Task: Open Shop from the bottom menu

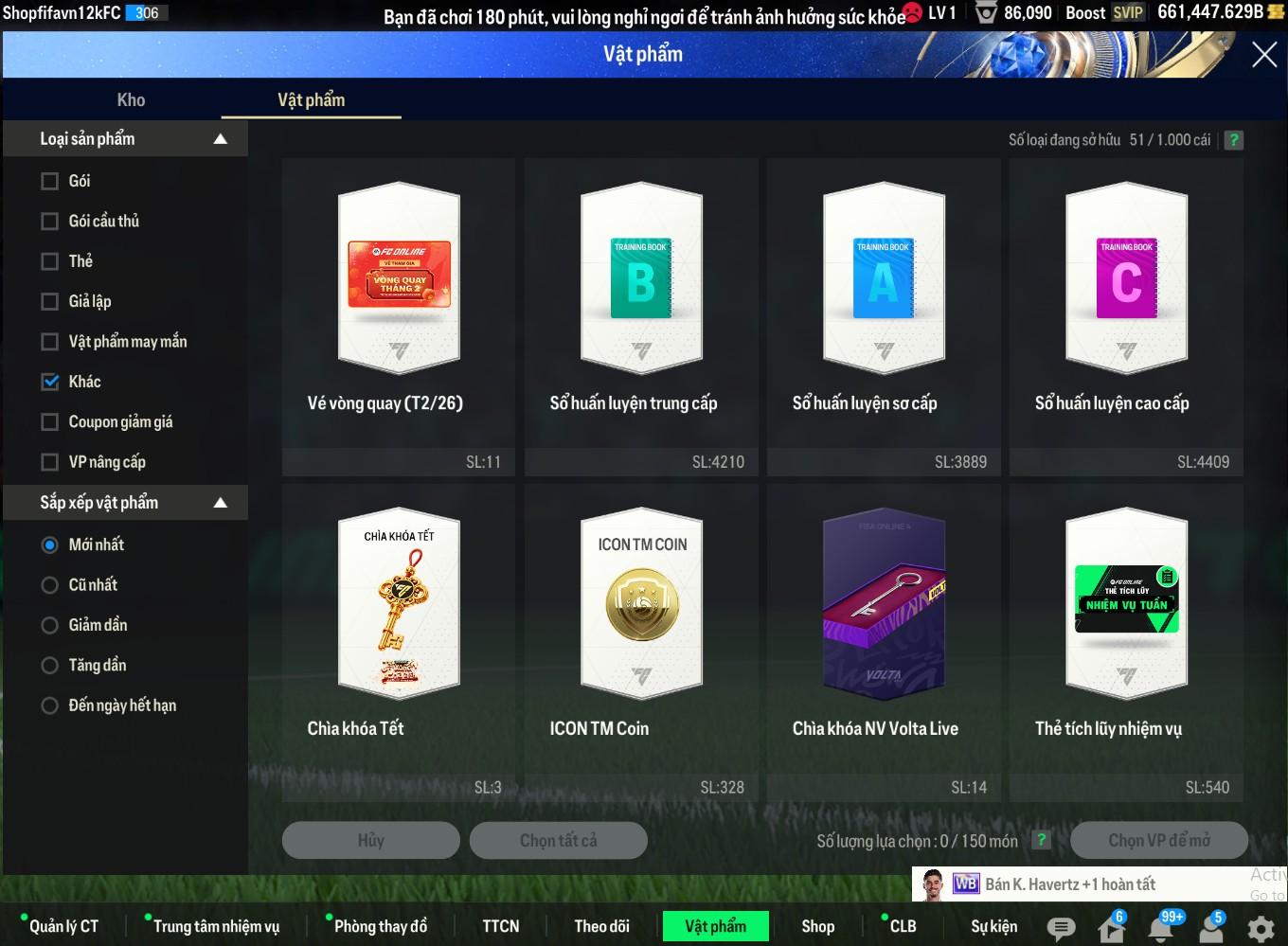Action: coord(817,926)
